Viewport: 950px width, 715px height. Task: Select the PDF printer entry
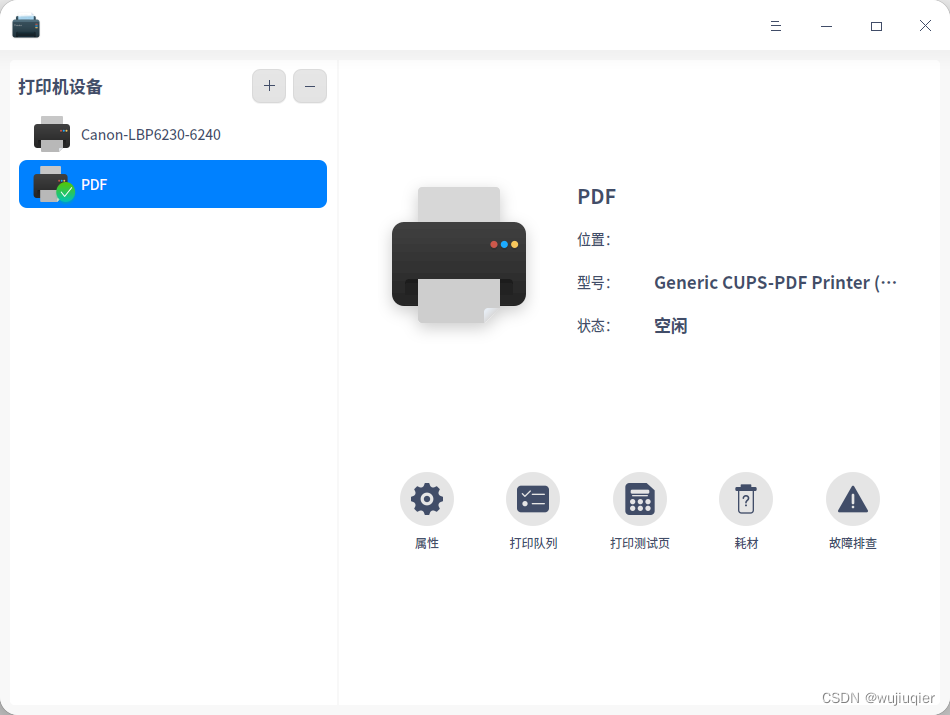[x=173, y=184]
